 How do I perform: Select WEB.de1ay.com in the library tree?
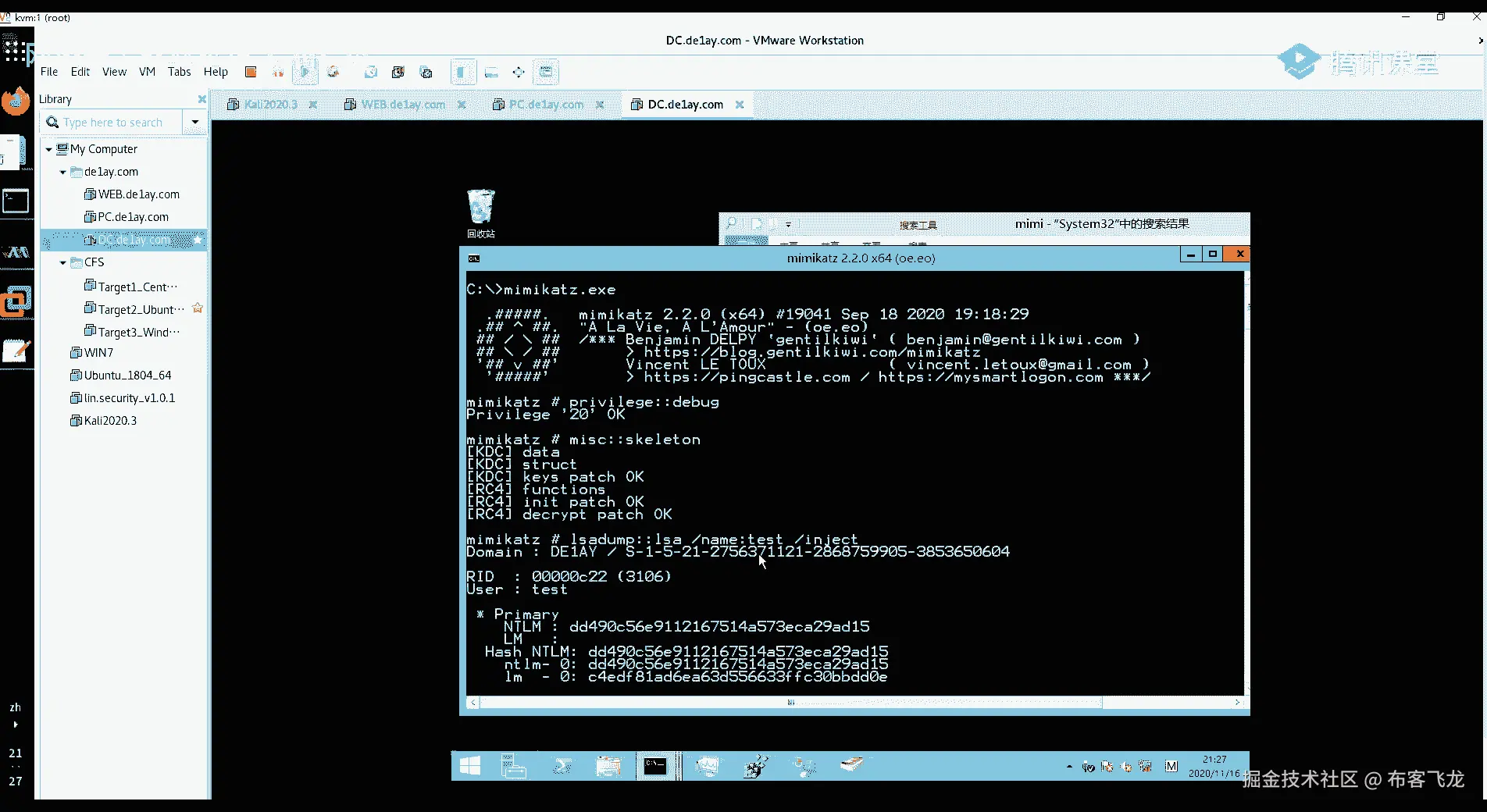(131, 194)
